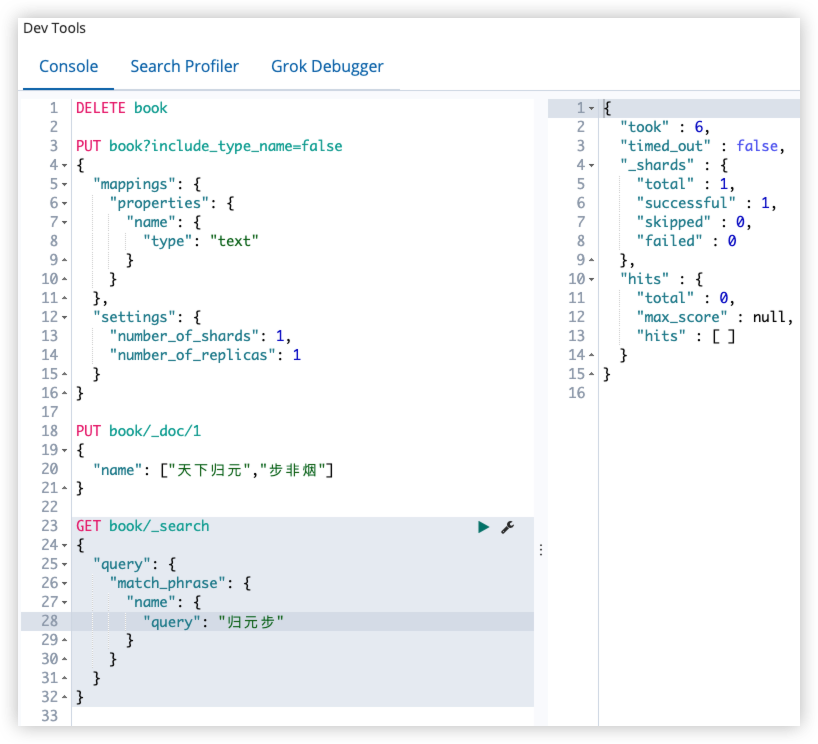Screen dimensions: 818x744
Task: Collapse "name" block at line 7
Action: point(65,222)
